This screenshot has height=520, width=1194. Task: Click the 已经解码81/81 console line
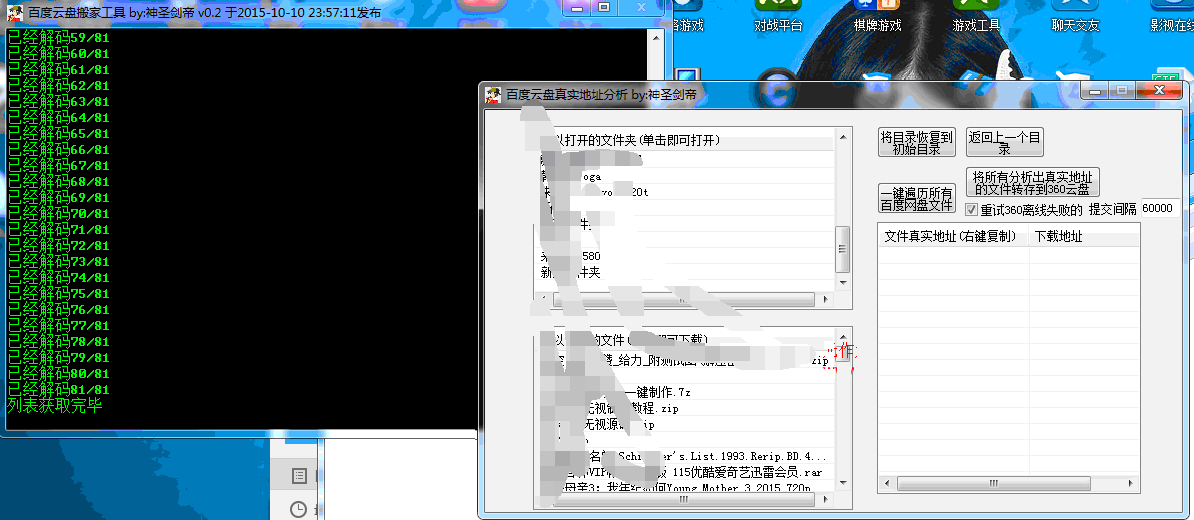tap(58, 390)
